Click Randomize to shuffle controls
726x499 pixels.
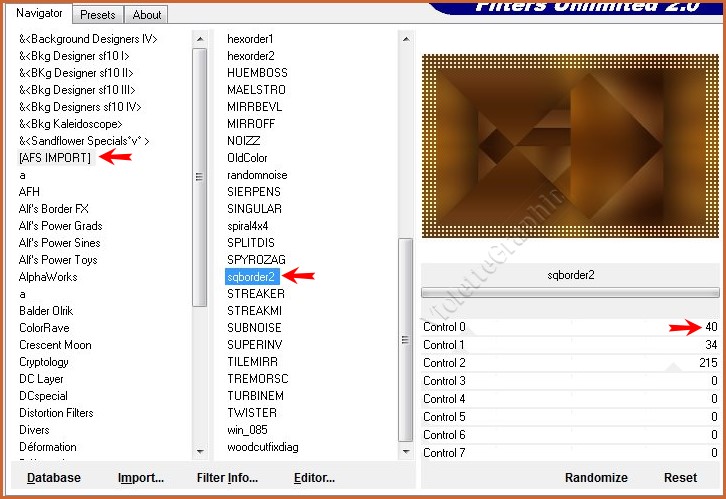pos(596,478)
